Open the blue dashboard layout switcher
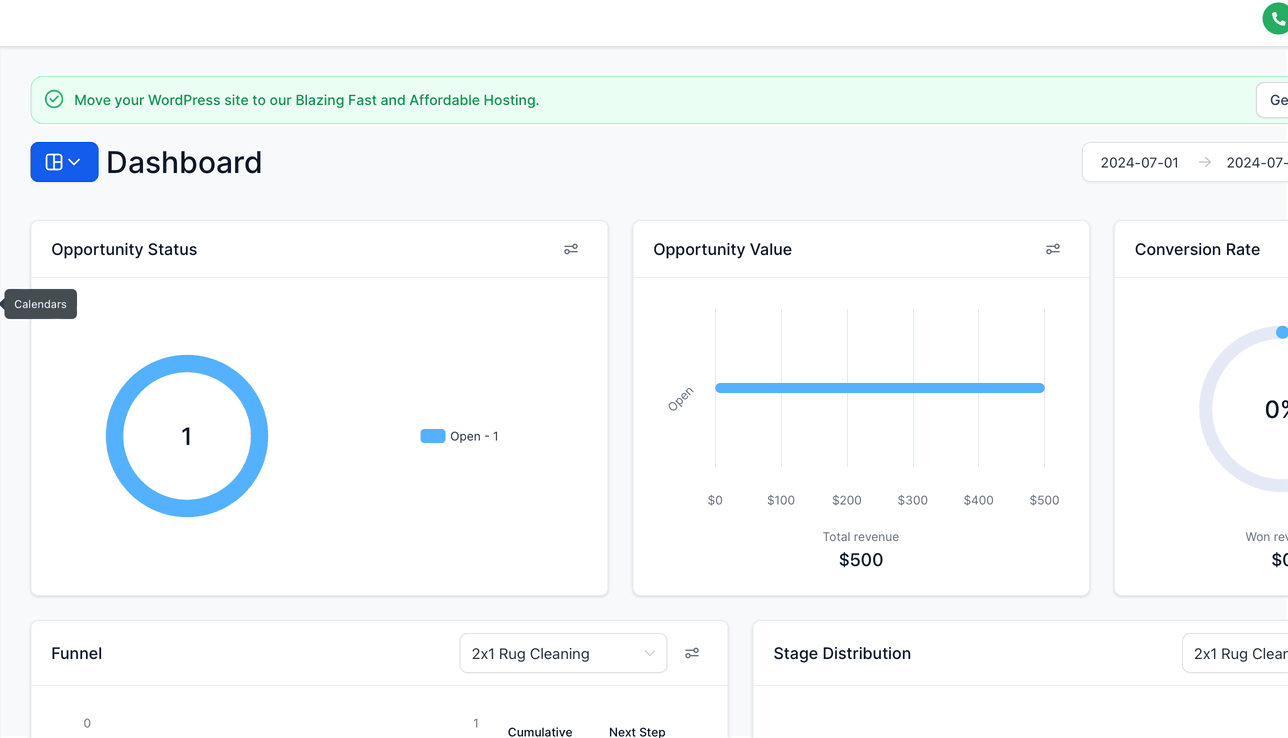The width and height of the screenshot is (1288, 738). point(64,162)
